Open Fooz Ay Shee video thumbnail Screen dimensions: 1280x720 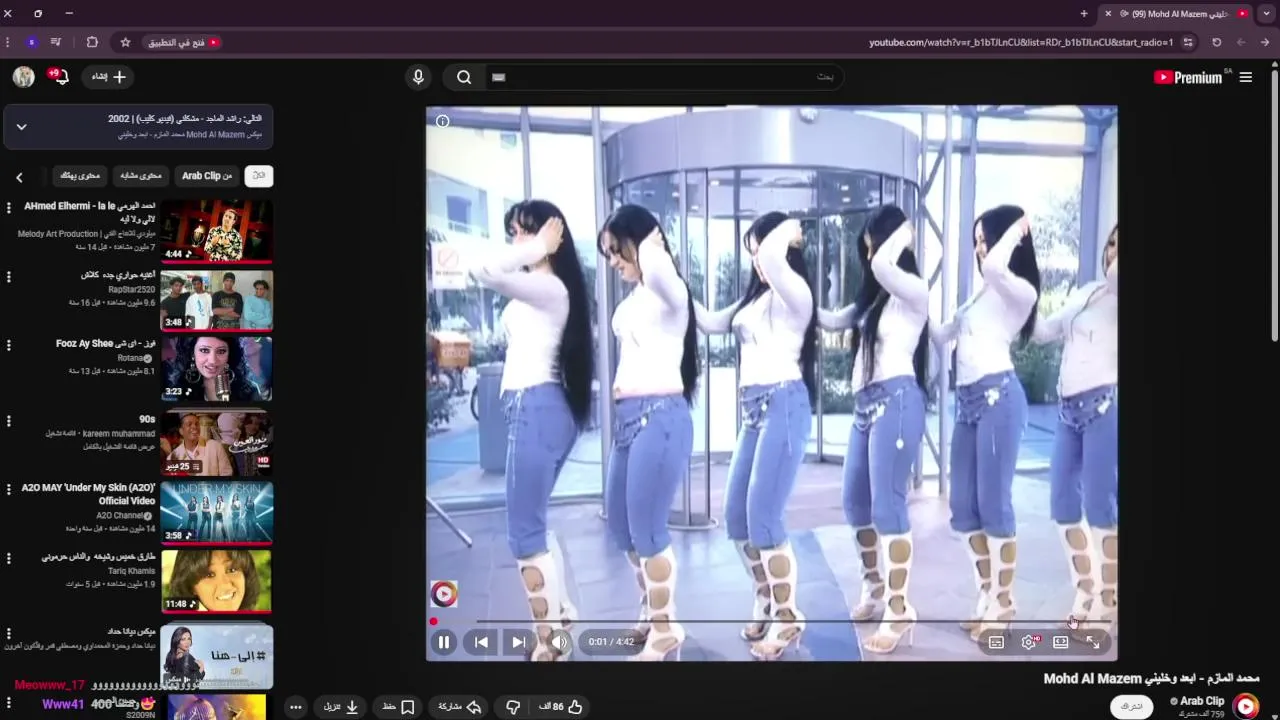coord(216,369)
